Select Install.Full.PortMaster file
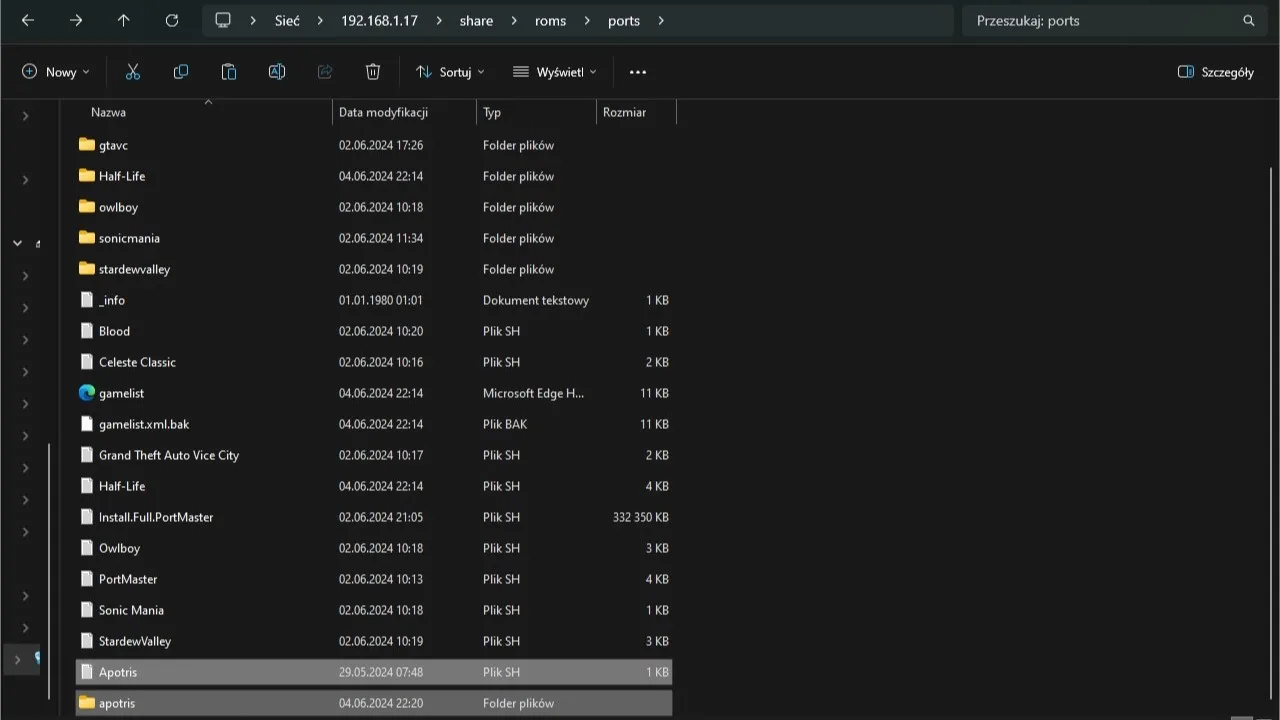The width and height of the screenshot is (1280, 720). [374, 517]
